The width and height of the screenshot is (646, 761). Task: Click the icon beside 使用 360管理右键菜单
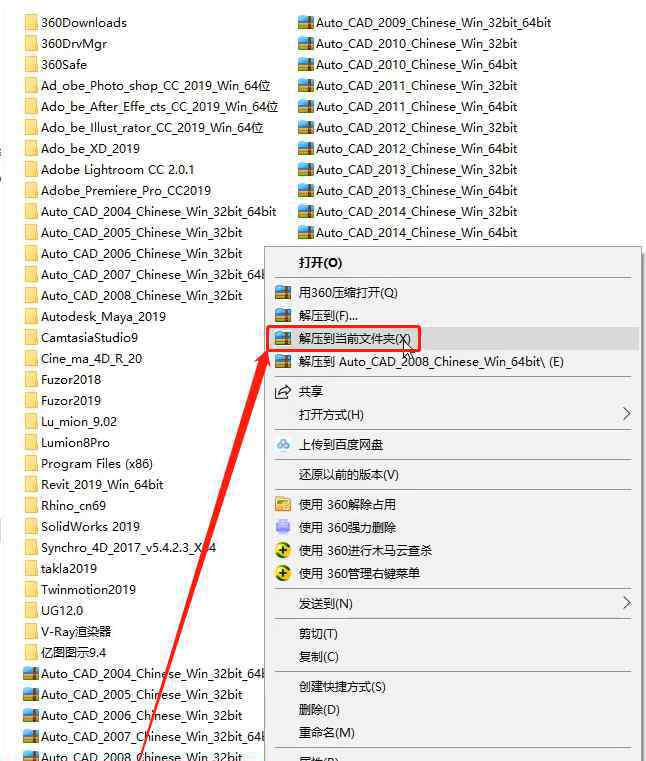coord(283,573)
